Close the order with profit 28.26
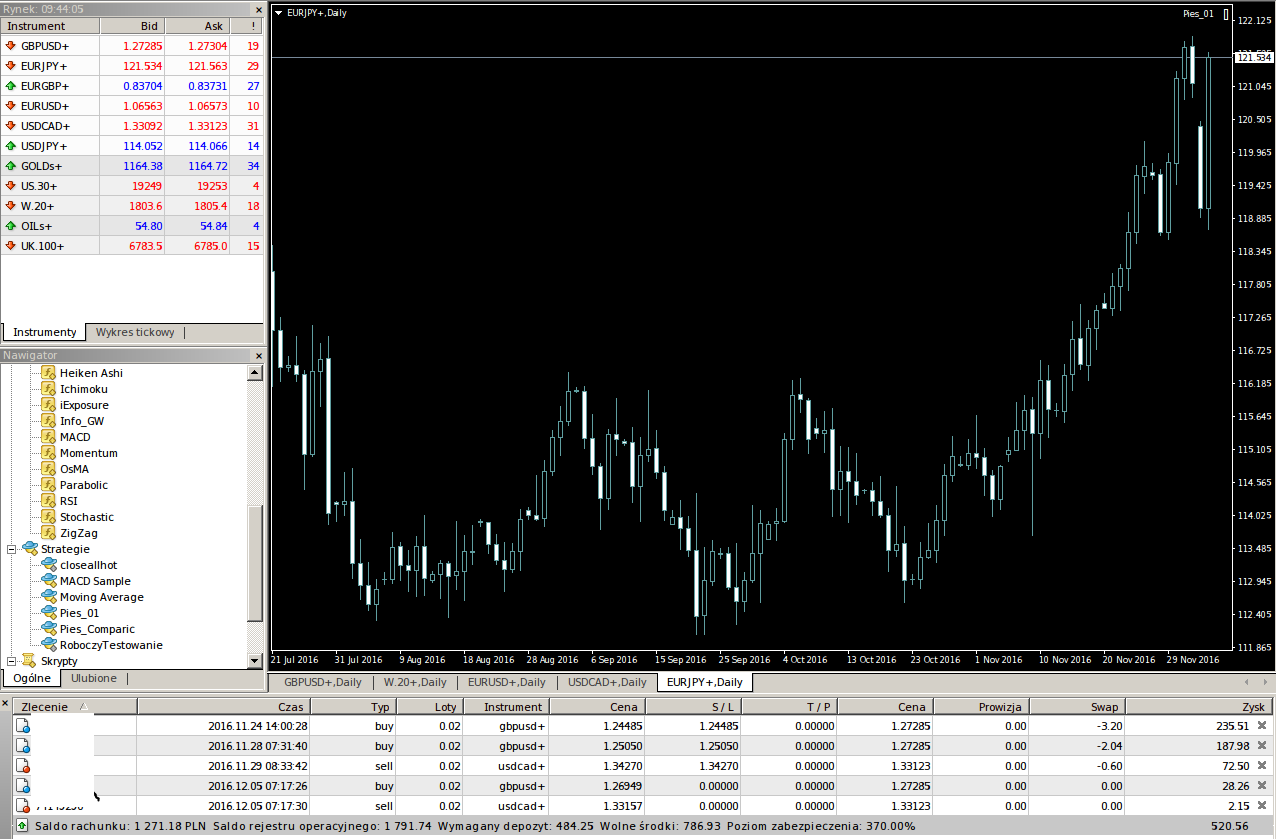Screen dimensions: 1276x839 tap(1262, 786)
